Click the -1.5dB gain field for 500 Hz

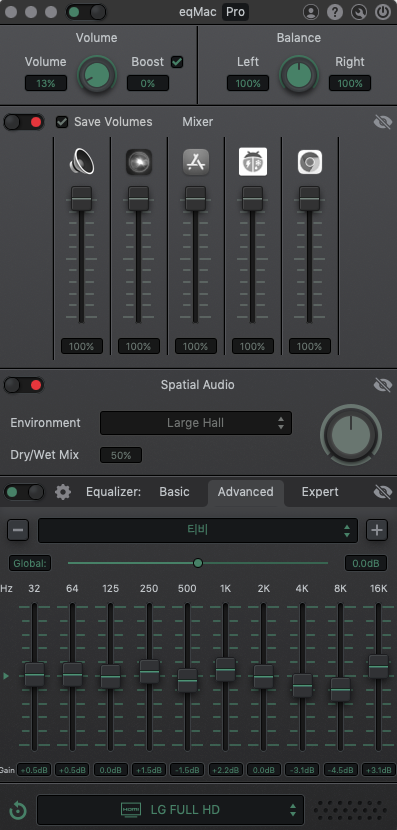187,770
